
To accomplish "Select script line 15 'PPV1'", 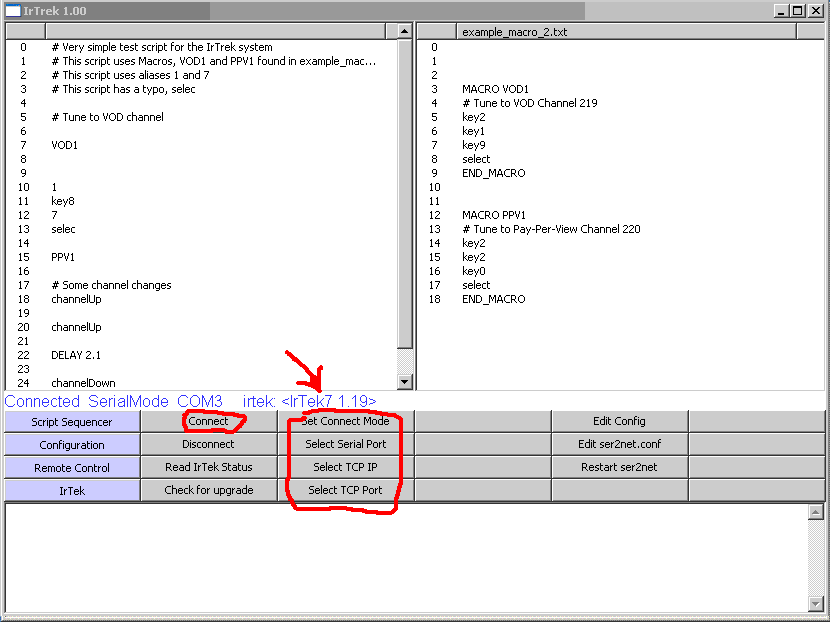I will (x=63, y=257).
